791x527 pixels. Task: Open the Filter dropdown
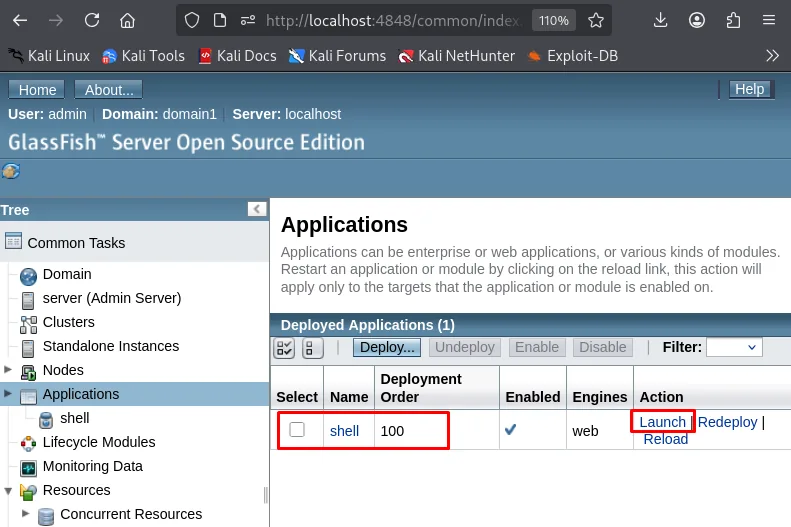coord(734,347)
